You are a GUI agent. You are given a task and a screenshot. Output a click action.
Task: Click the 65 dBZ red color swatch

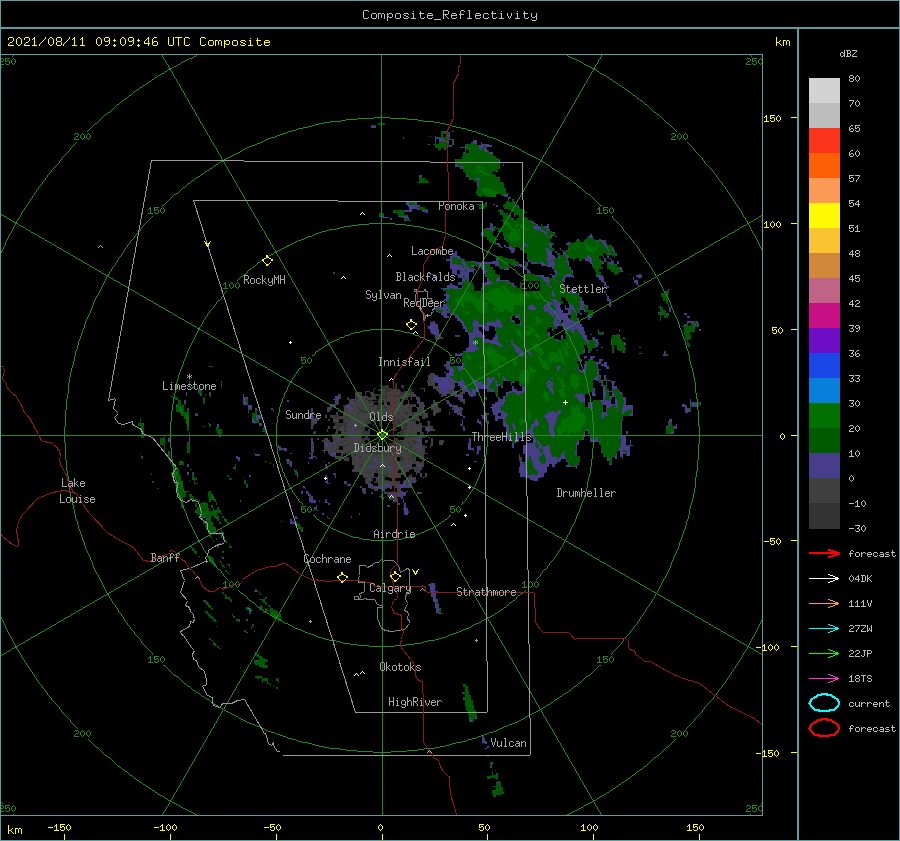point(824,140)
